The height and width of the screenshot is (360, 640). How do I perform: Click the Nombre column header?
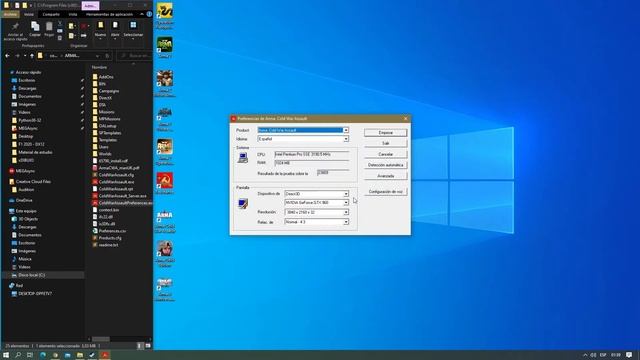99,67
